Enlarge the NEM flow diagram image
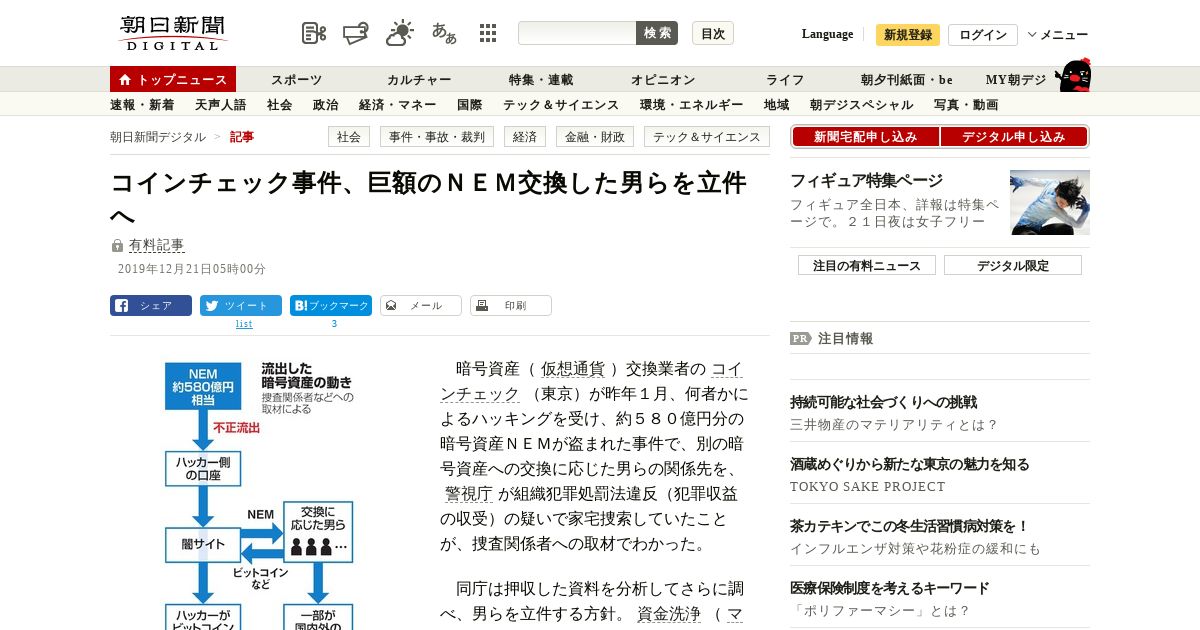The image size is (1200, 630). click(x=260, y=493)
